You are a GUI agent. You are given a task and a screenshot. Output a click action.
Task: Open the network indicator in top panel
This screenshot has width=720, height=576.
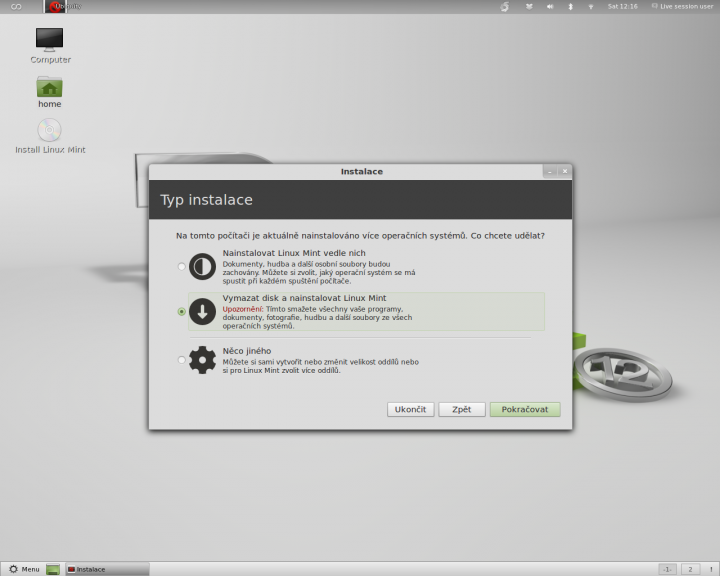[591, 6]
